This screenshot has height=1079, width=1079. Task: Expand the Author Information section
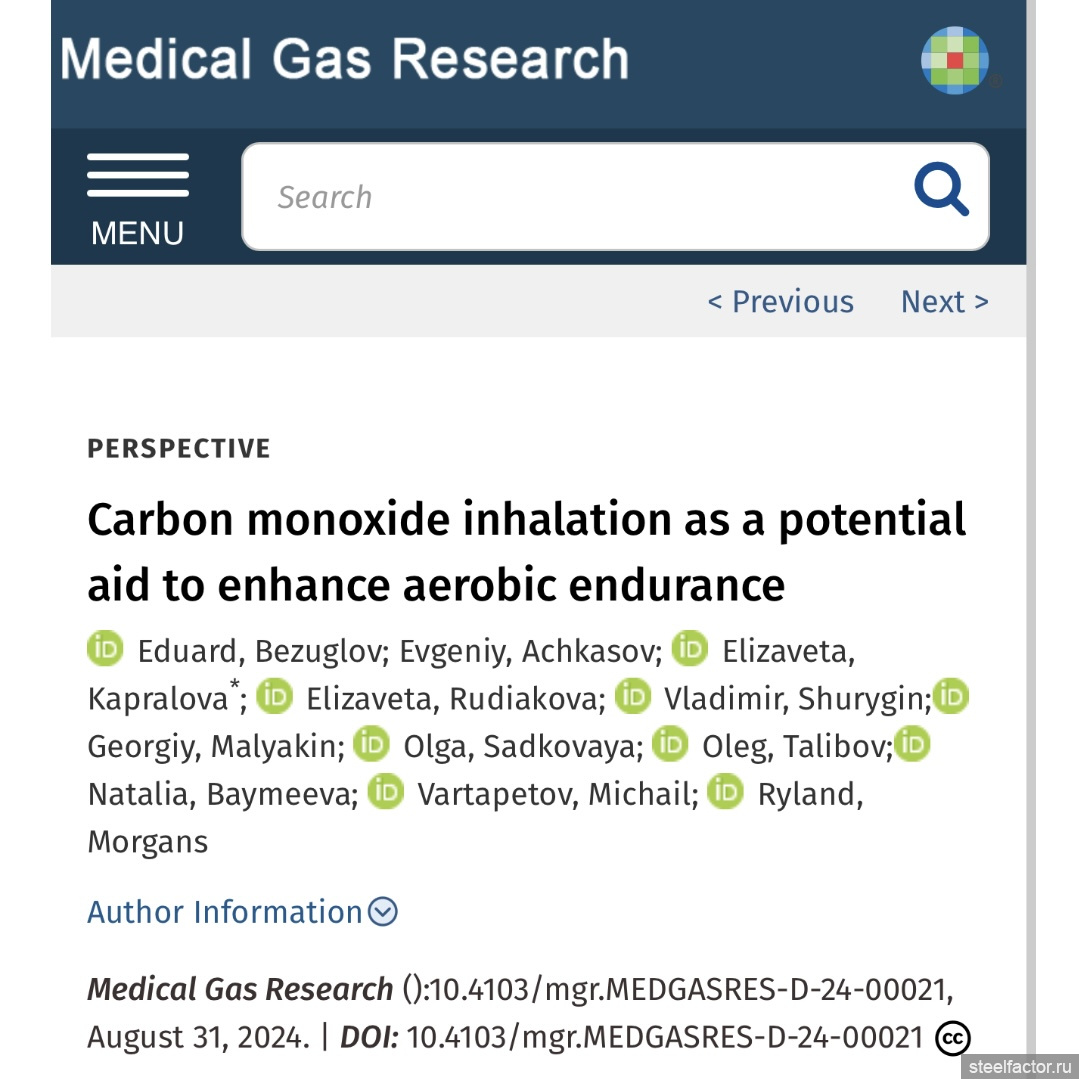242,912
